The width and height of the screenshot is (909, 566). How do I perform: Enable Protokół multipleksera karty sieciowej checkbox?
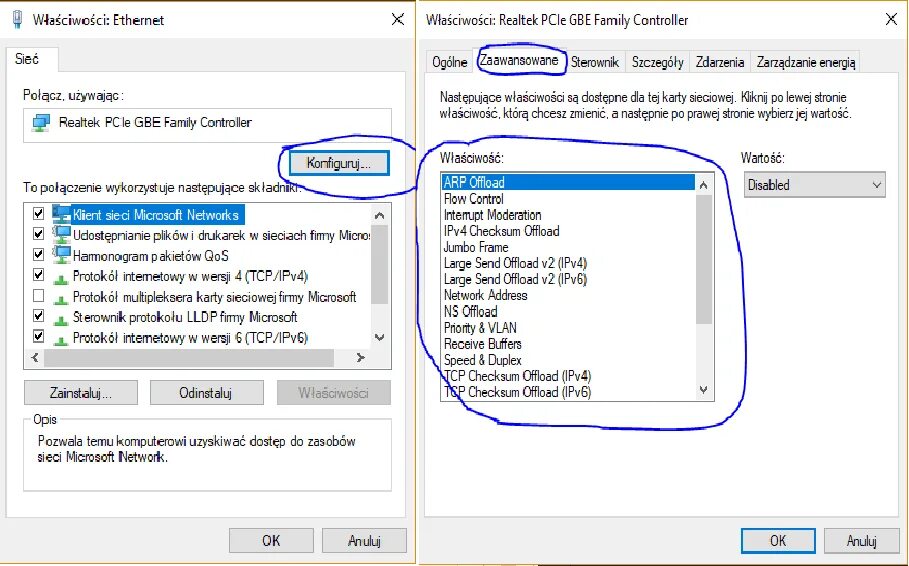click(x=38, y=296)
